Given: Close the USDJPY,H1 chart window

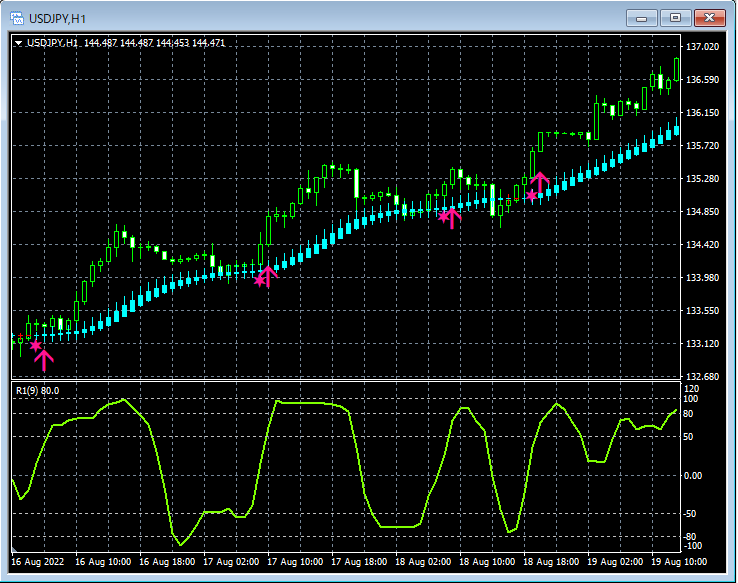Looking at the screenshot, I should pos(710,18).
